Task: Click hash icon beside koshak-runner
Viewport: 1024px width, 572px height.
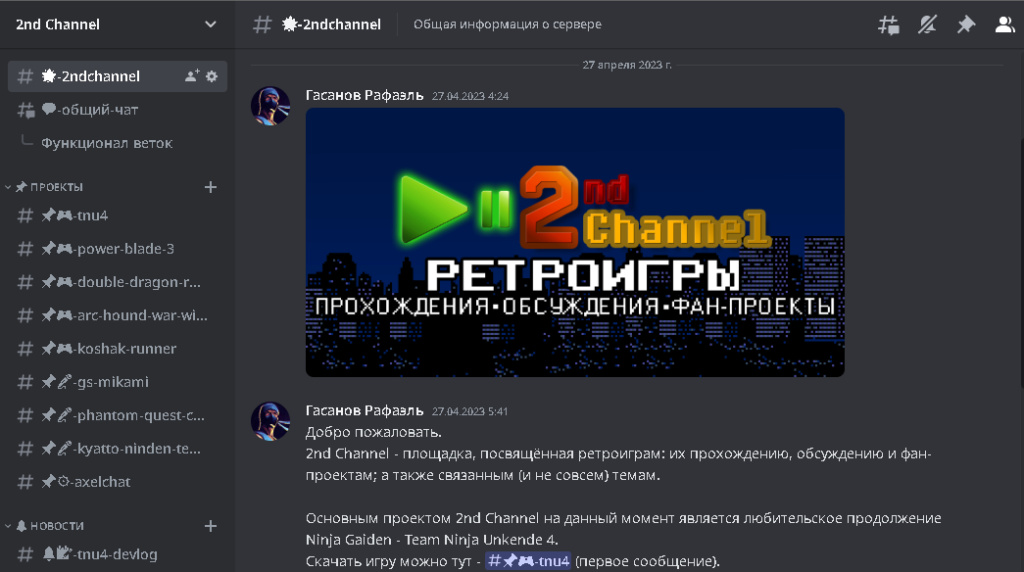Action: pyautogui.click(x=25, y=349)
